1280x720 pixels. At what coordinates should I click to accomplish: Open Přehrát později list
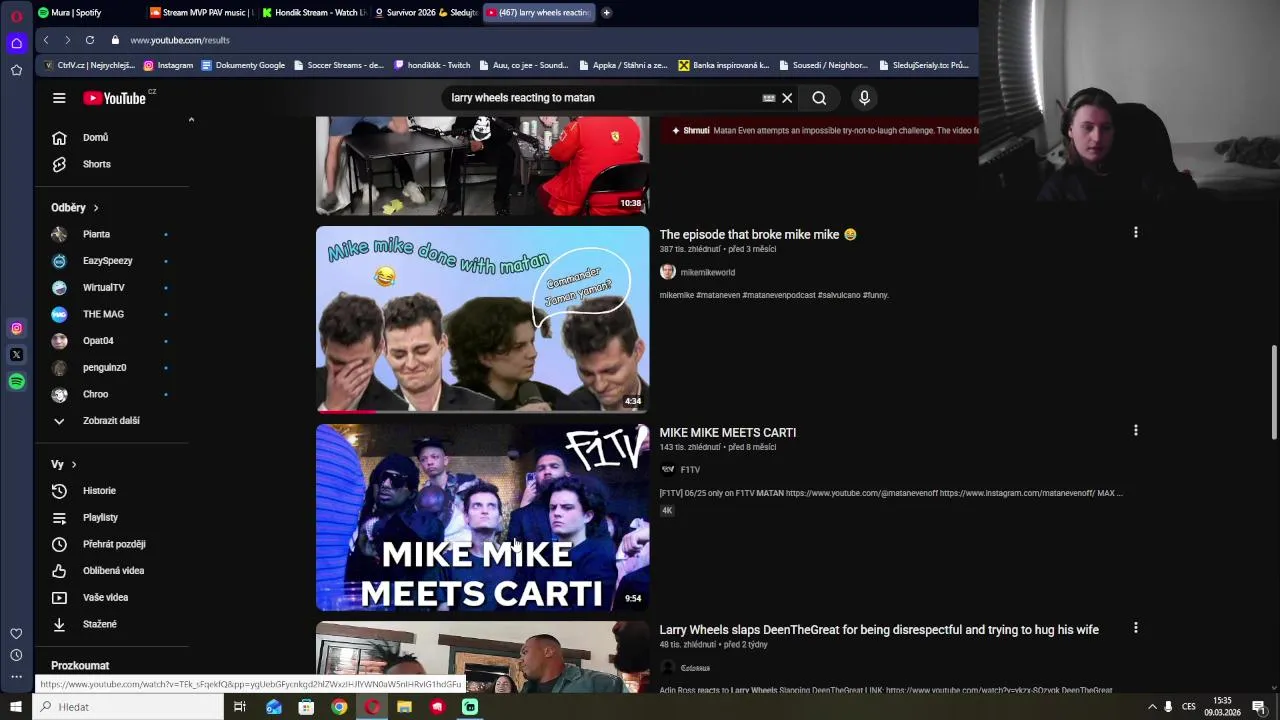[x=112, y=544]
